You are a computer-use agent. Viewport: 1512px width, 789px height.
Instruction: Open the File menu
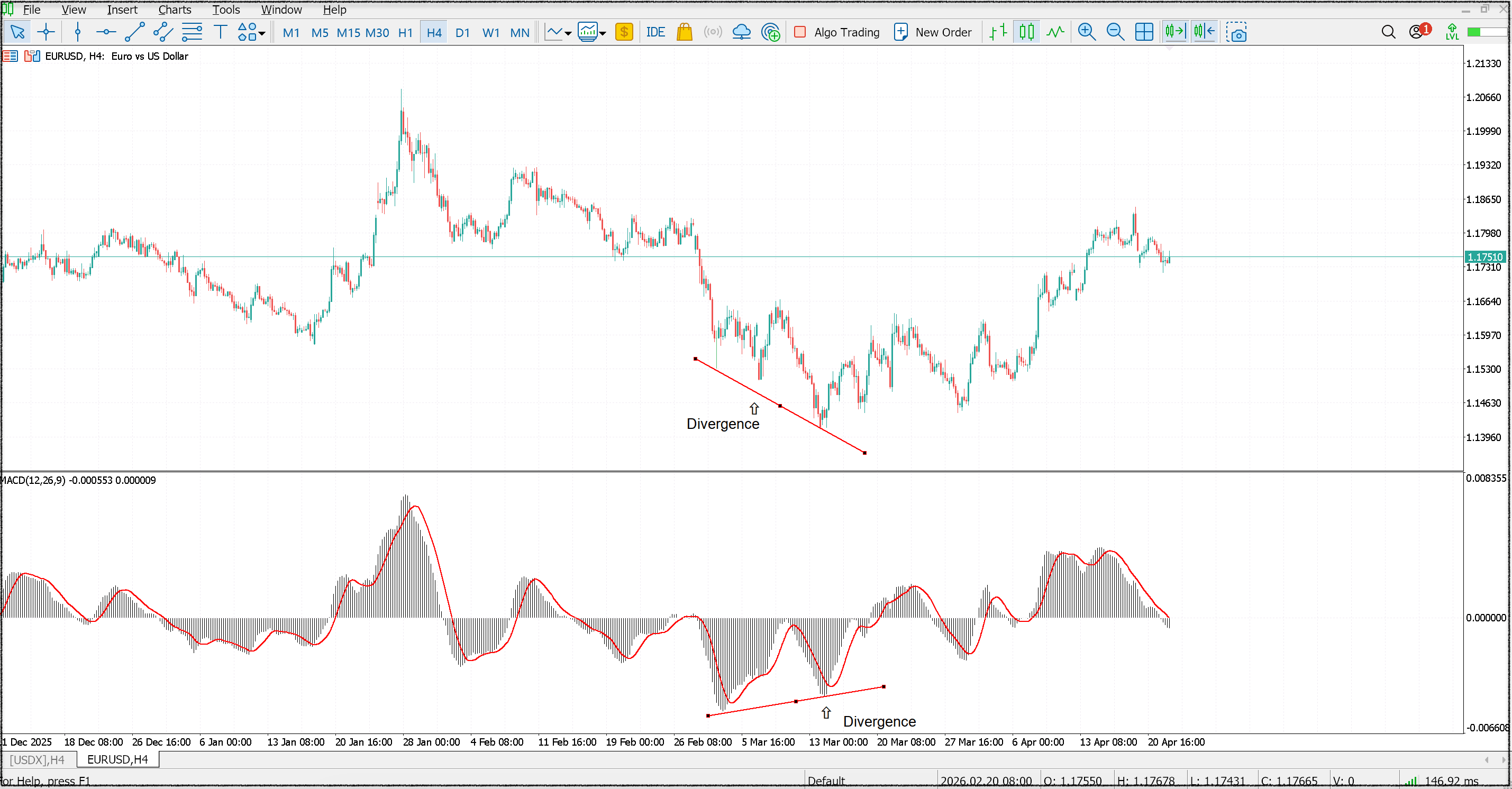32,10
